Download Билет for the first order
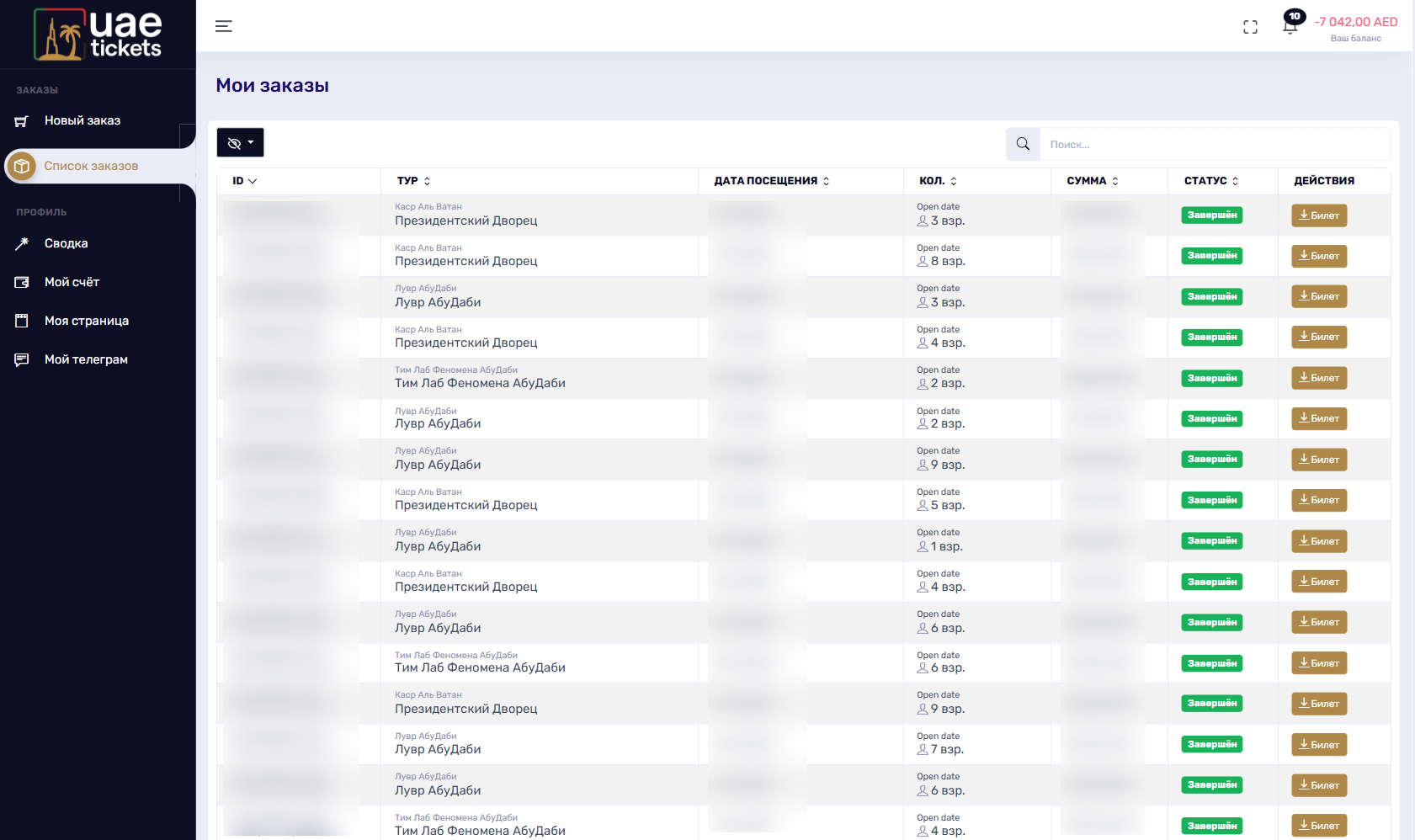1415x840 pixels. click(x=1319, y=215)
